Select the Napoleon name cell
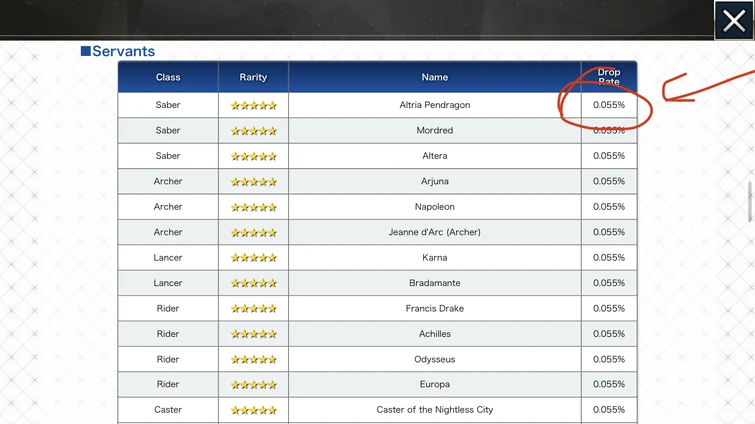This screenshot has width=755, height=424. pos(435,207)
